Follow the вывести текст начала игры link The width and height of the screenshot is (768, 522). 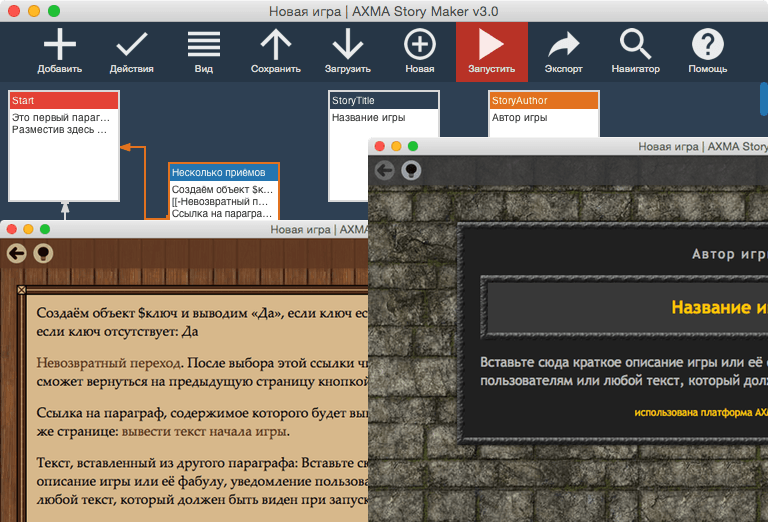[204, 431]
